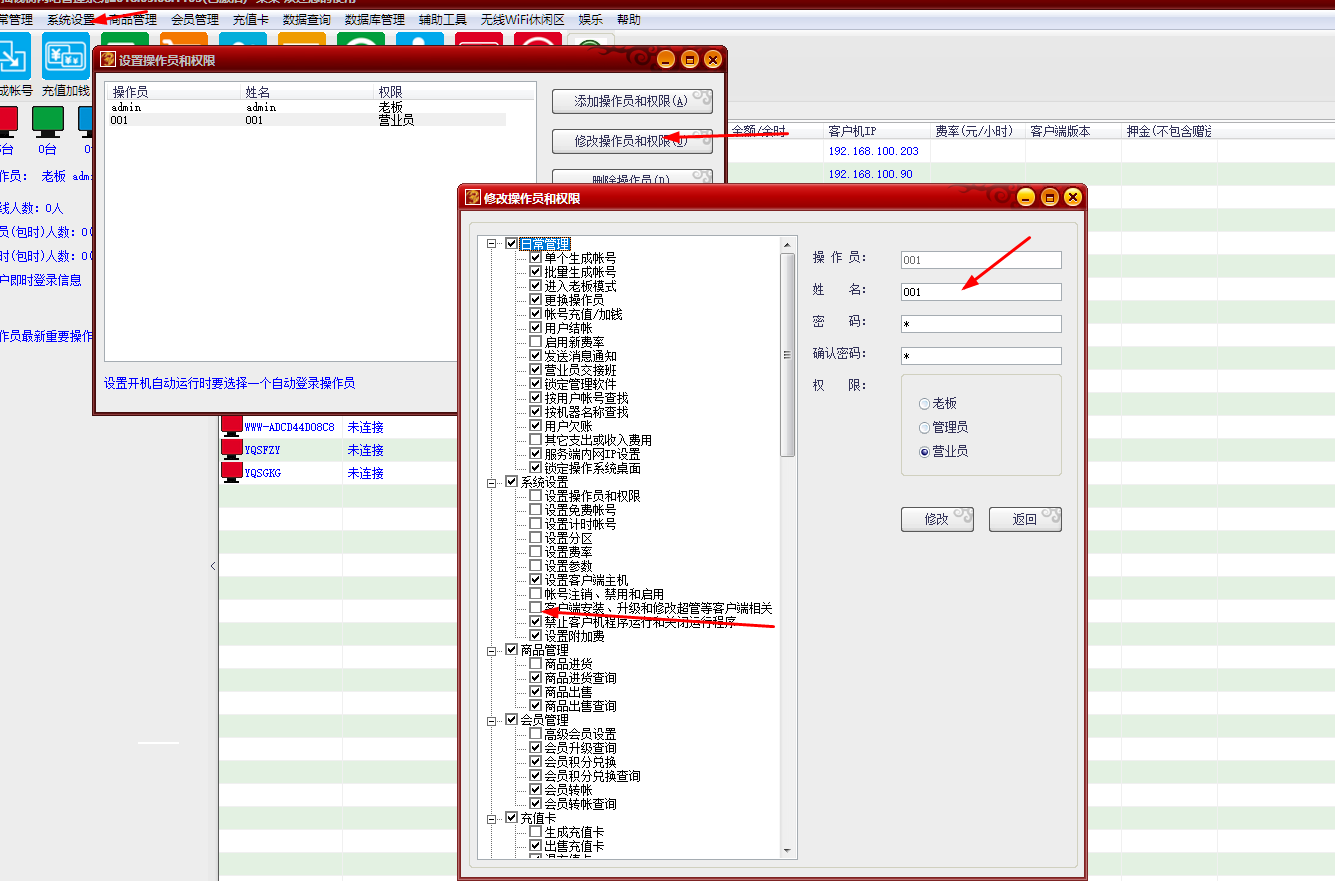Image resolution: width=1335 pixels, height=881 pixels.
Task: Check the 生成充值卡 checkbox
Action: click(536, 832)
